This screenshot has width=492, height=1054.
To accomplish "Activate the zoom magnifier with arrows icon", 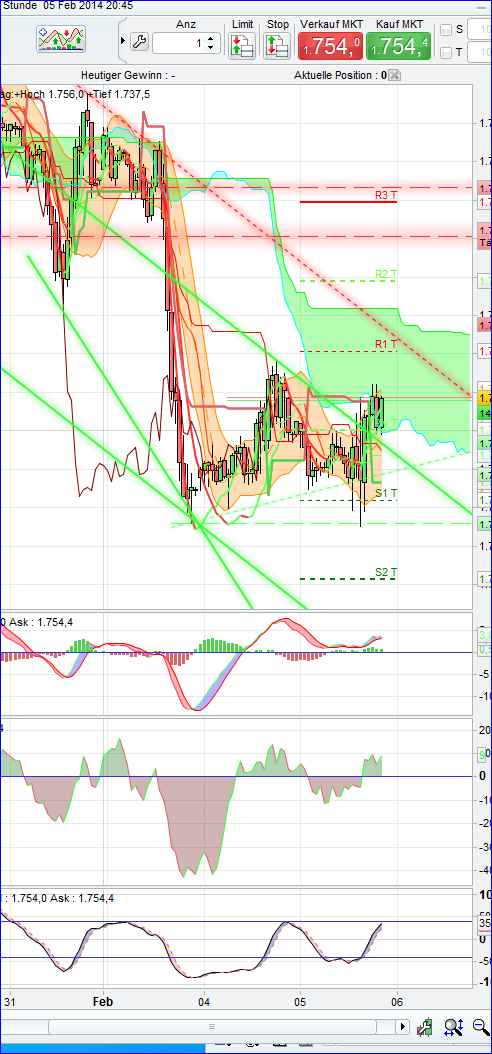I will [x=454, y=1026].
